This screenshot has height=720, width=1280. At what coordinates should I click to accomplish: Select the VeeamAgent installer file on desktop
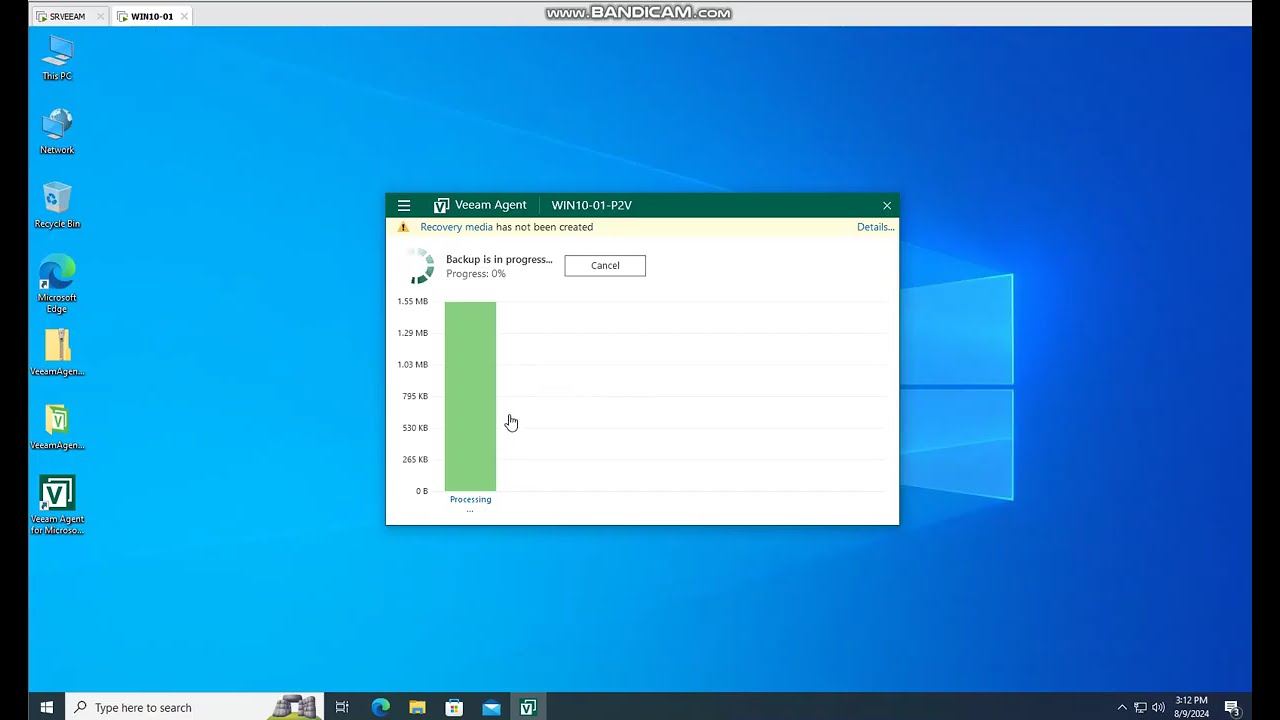pyautogui.click(x=57, y=427)
